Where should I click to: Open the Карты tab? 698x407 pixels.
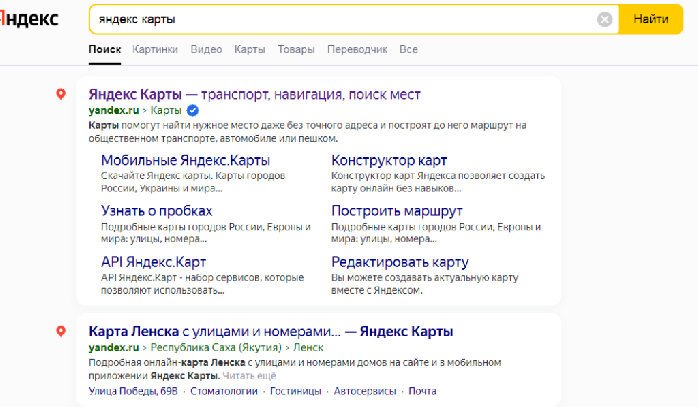[250, 49]
